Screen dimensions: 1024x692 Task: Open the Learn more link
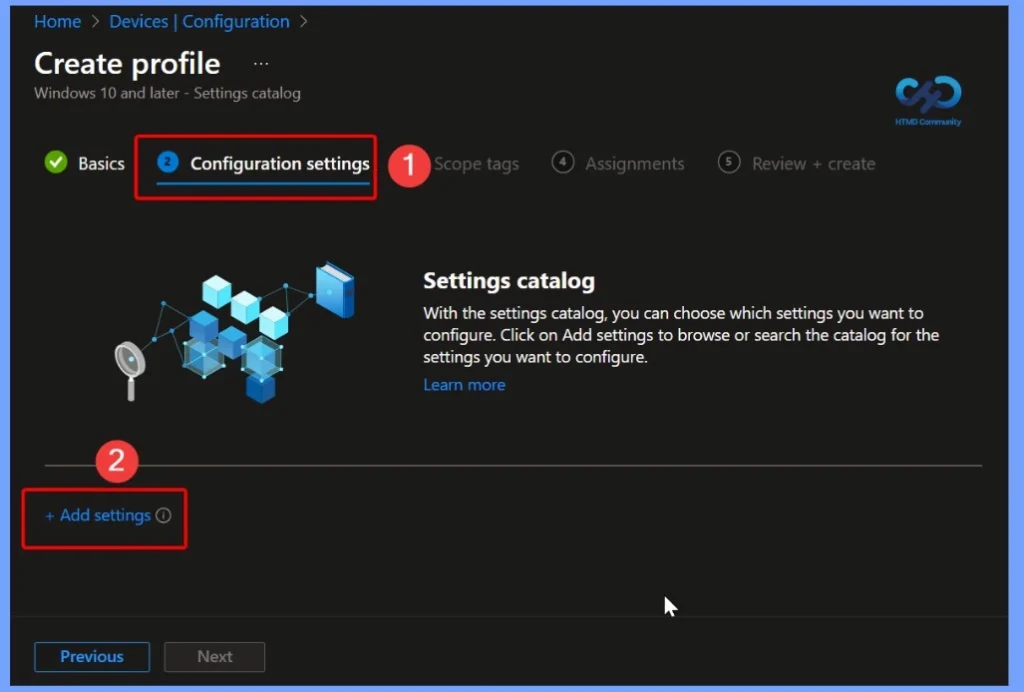click(x=464, y=384)
